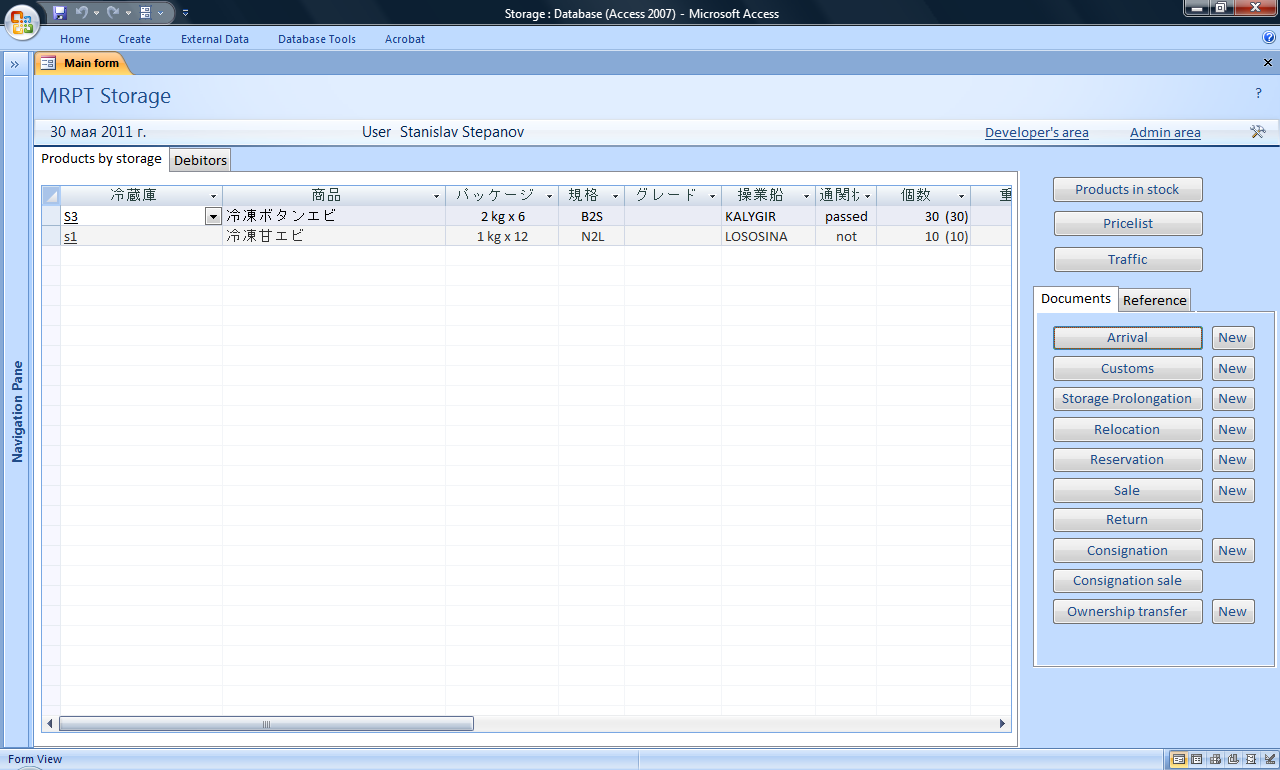Image resolution: width=1280 pixels, height=770 pixels.
Task: Switch to PivotChart View in status bar
Action: pos(1233,760)
